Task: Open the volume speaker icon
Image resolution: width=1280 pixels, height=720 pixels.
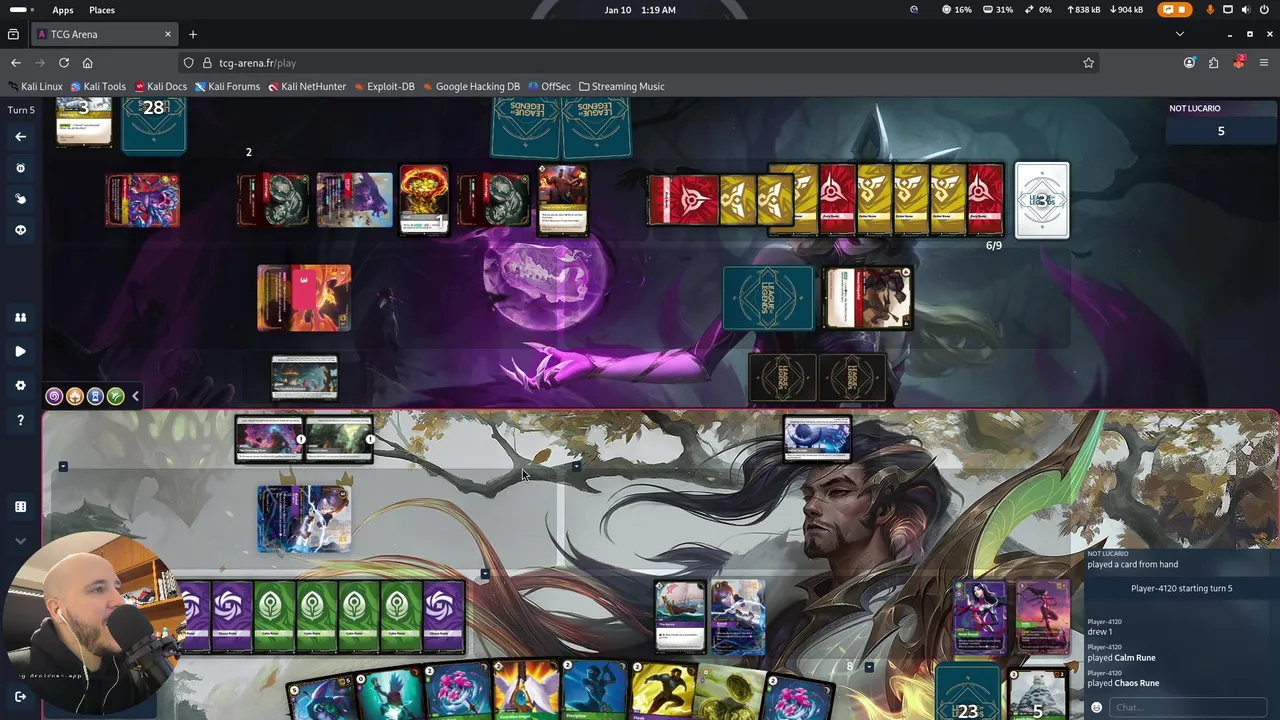Action: [1245, 10]
